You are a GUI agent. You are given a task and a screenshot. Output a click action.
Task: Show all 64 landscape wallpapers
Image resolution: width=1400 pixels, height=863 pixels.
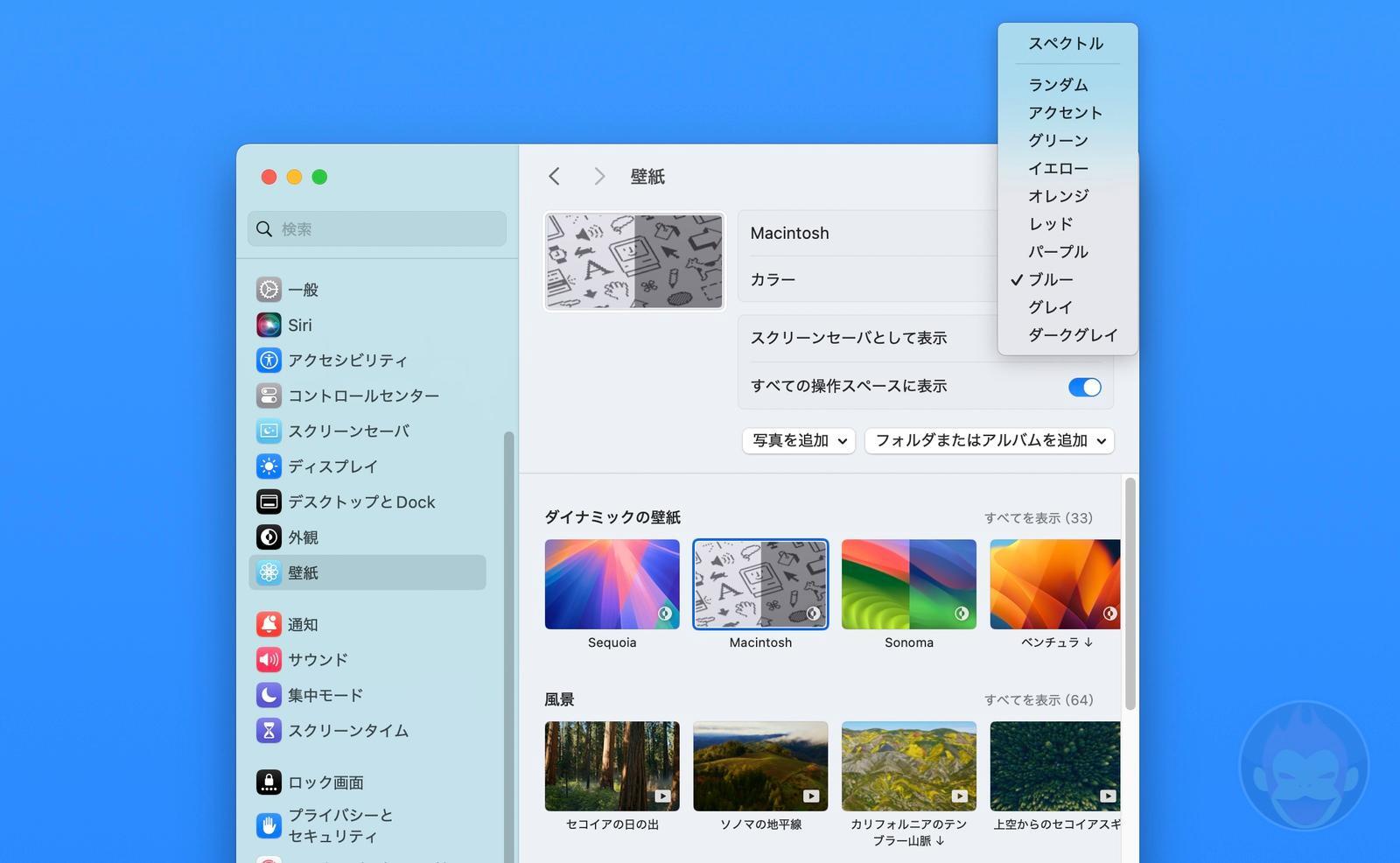click(x=1039, y=700)
